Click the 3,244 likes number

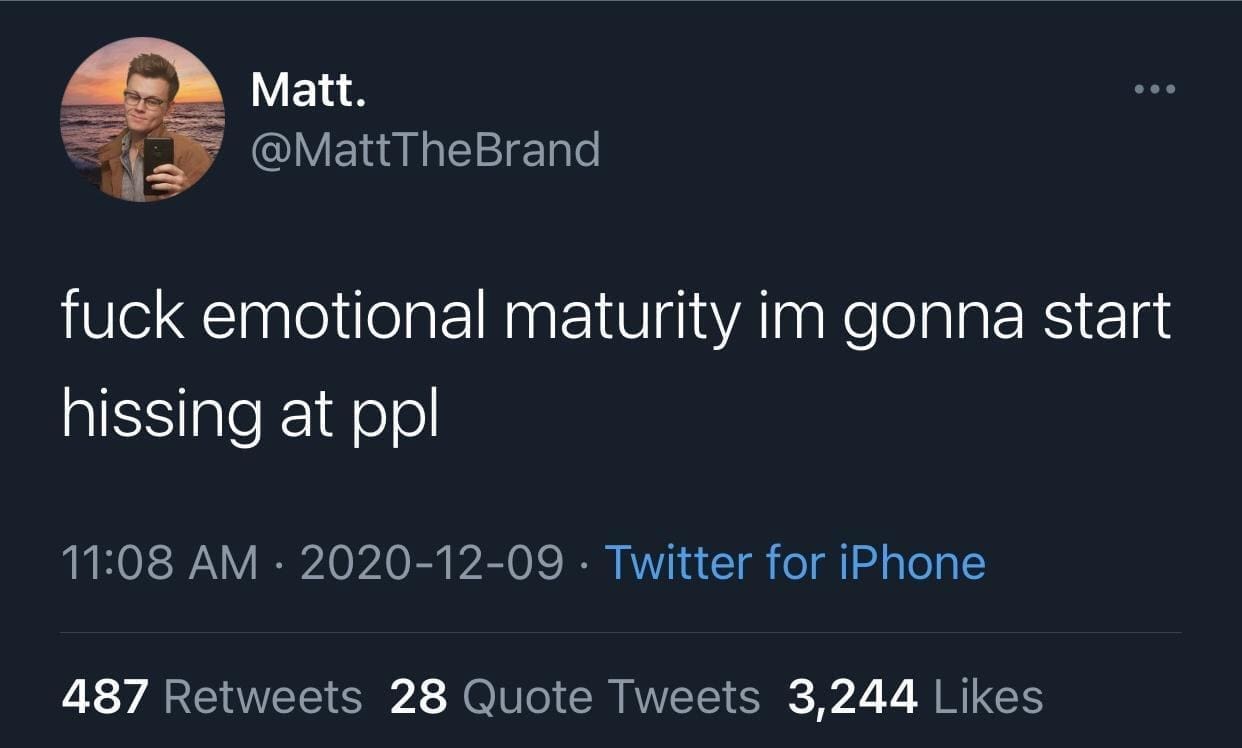[x=852, y=696]
